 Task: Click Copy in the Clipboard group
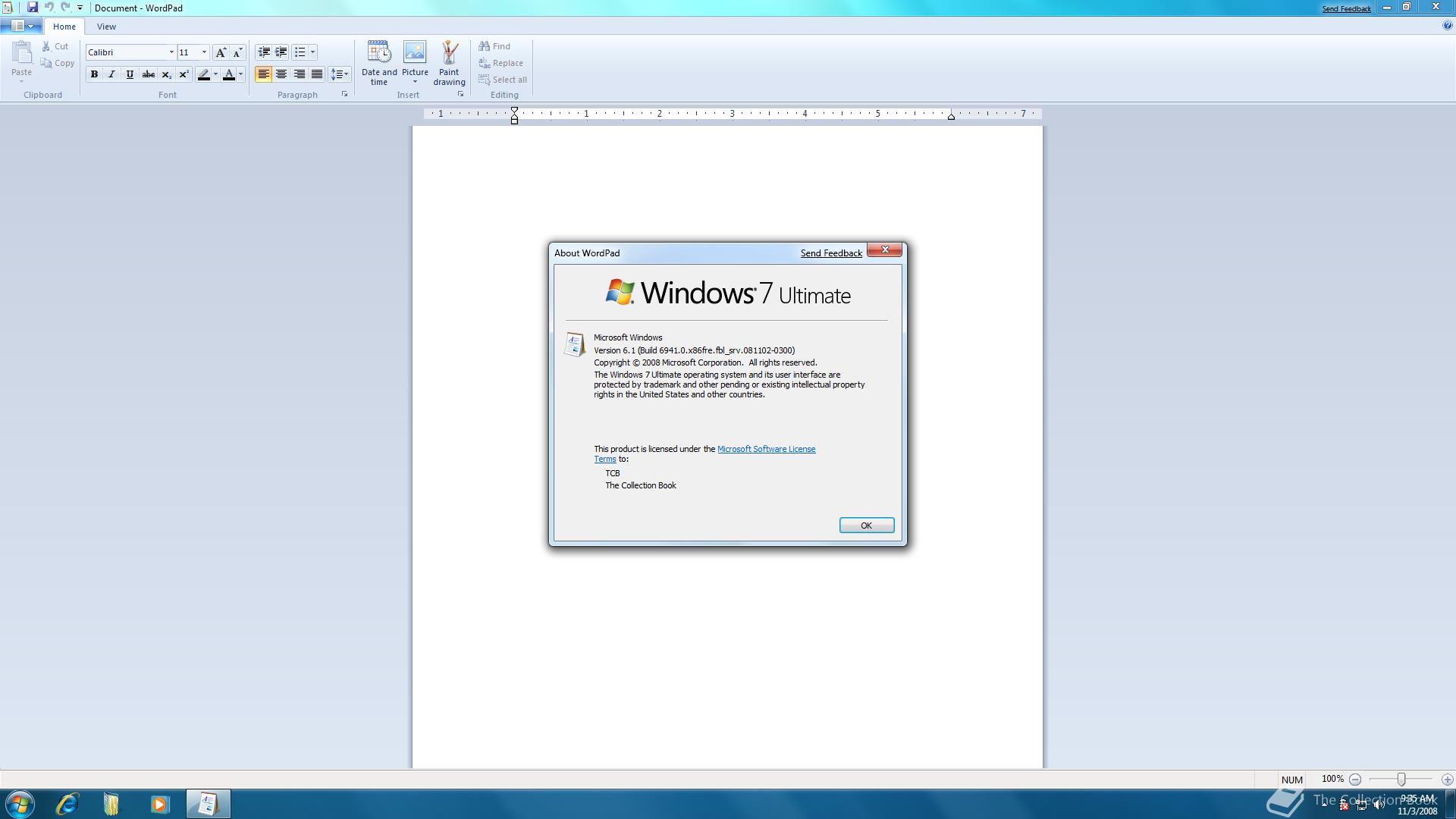click(58, 63)
